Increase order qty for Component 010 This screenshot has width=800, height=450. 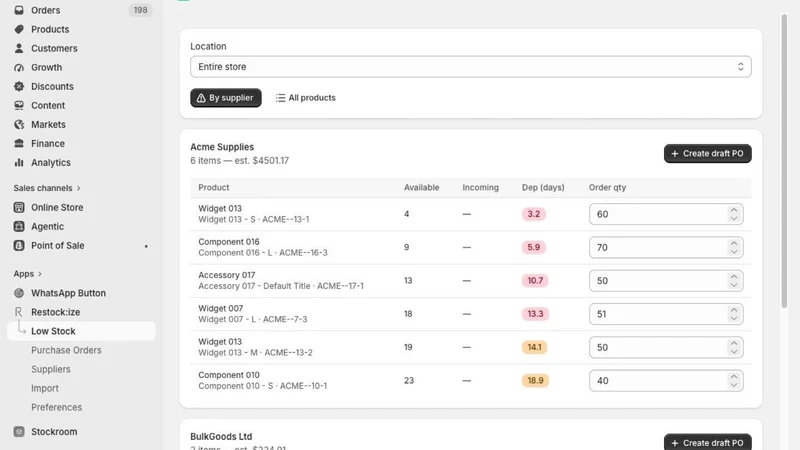pos(734,376)
